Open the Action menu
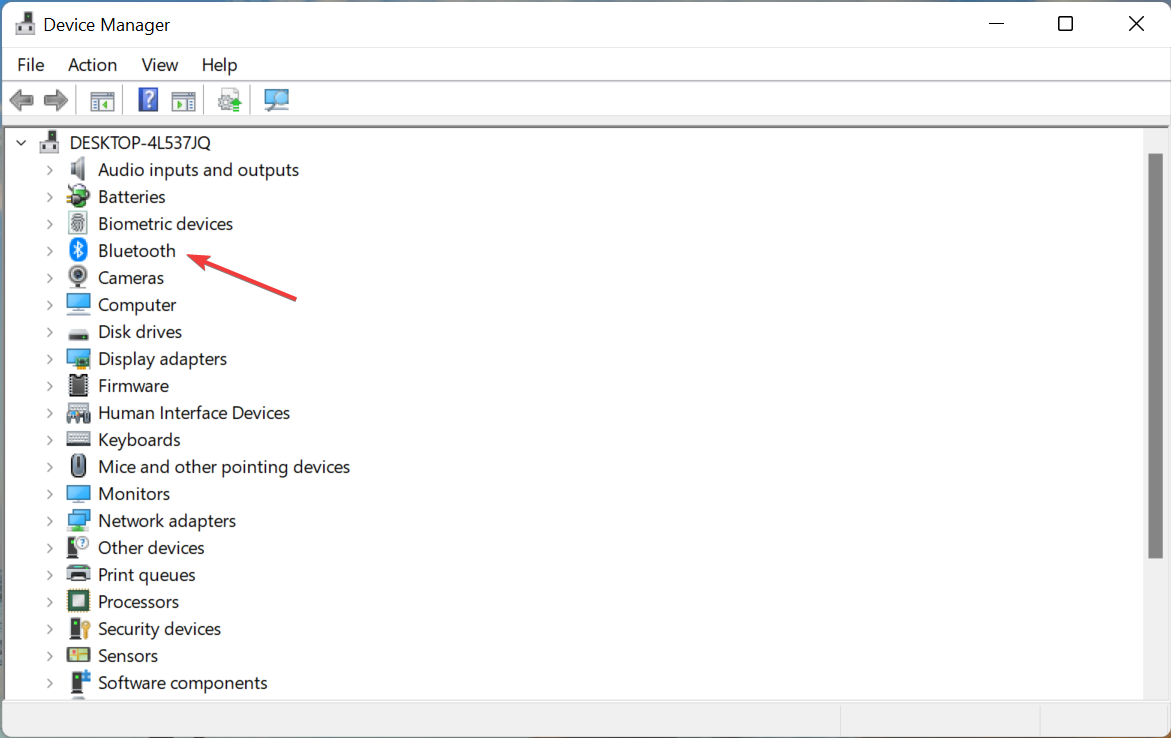 [93, 65]
